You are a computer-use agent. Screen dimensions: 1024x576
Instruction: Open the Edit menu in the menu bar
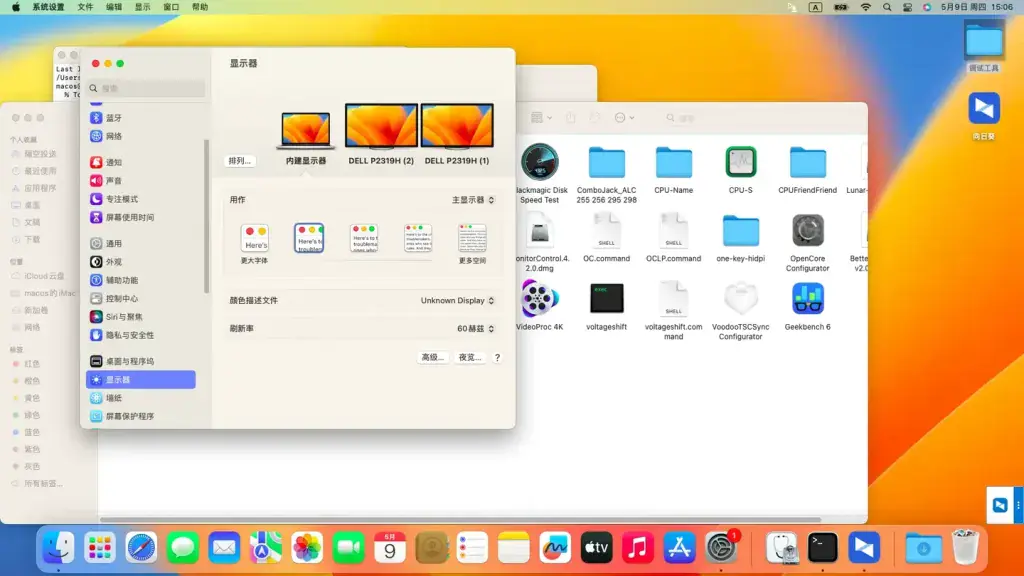[114, 7]
